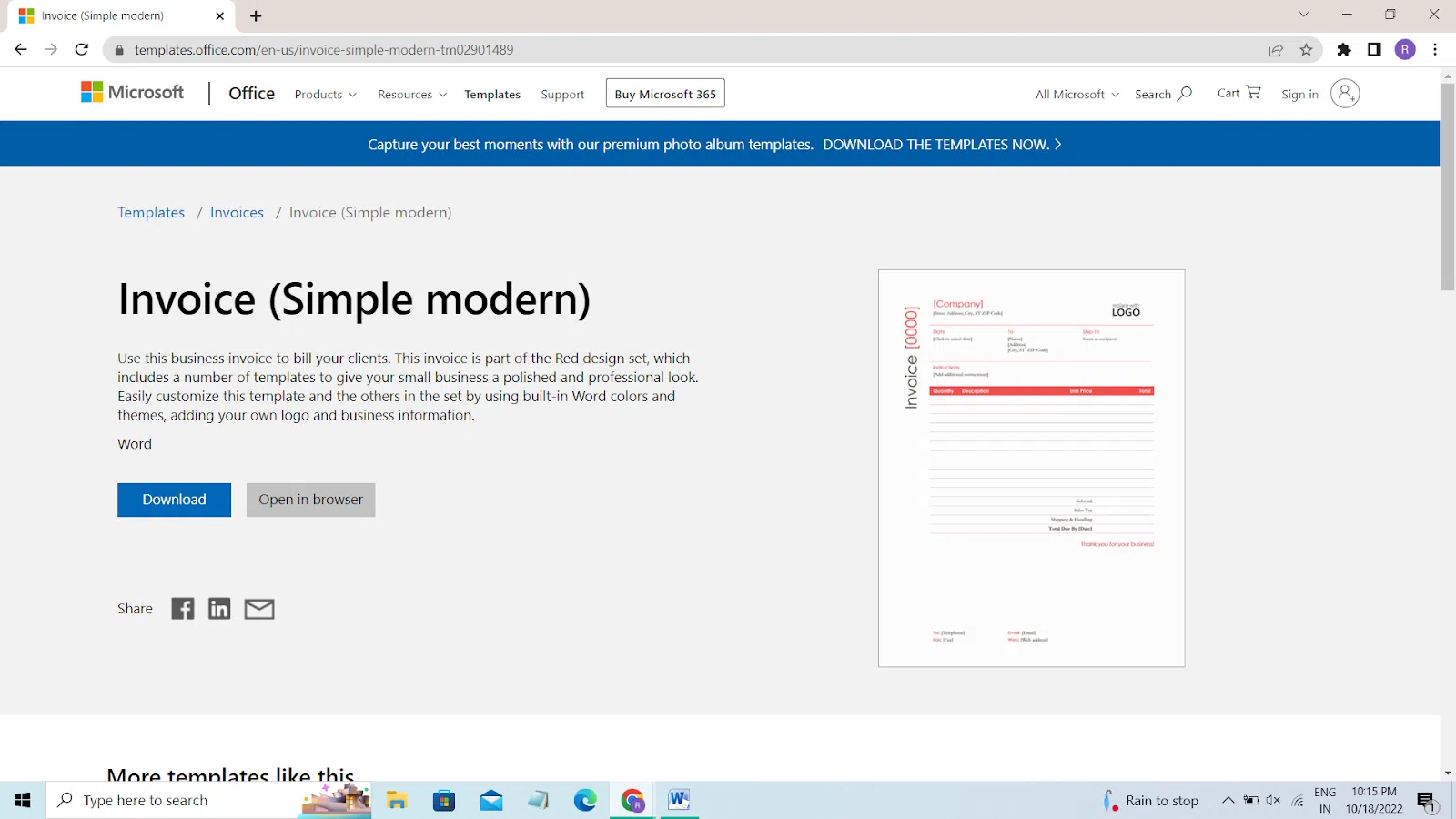Open Microsoft Store from taskbar
Viewport: 1456px width, 819px height.
(444, 800)
